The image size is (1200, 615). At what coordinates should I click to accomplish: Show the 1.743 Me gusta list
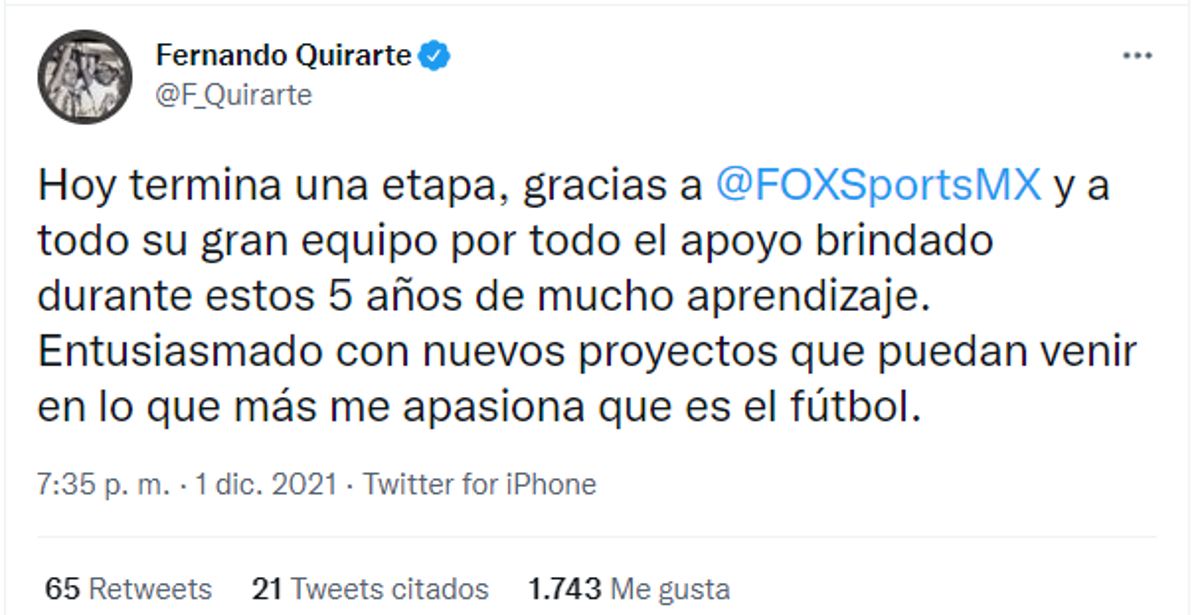(628, 589)
